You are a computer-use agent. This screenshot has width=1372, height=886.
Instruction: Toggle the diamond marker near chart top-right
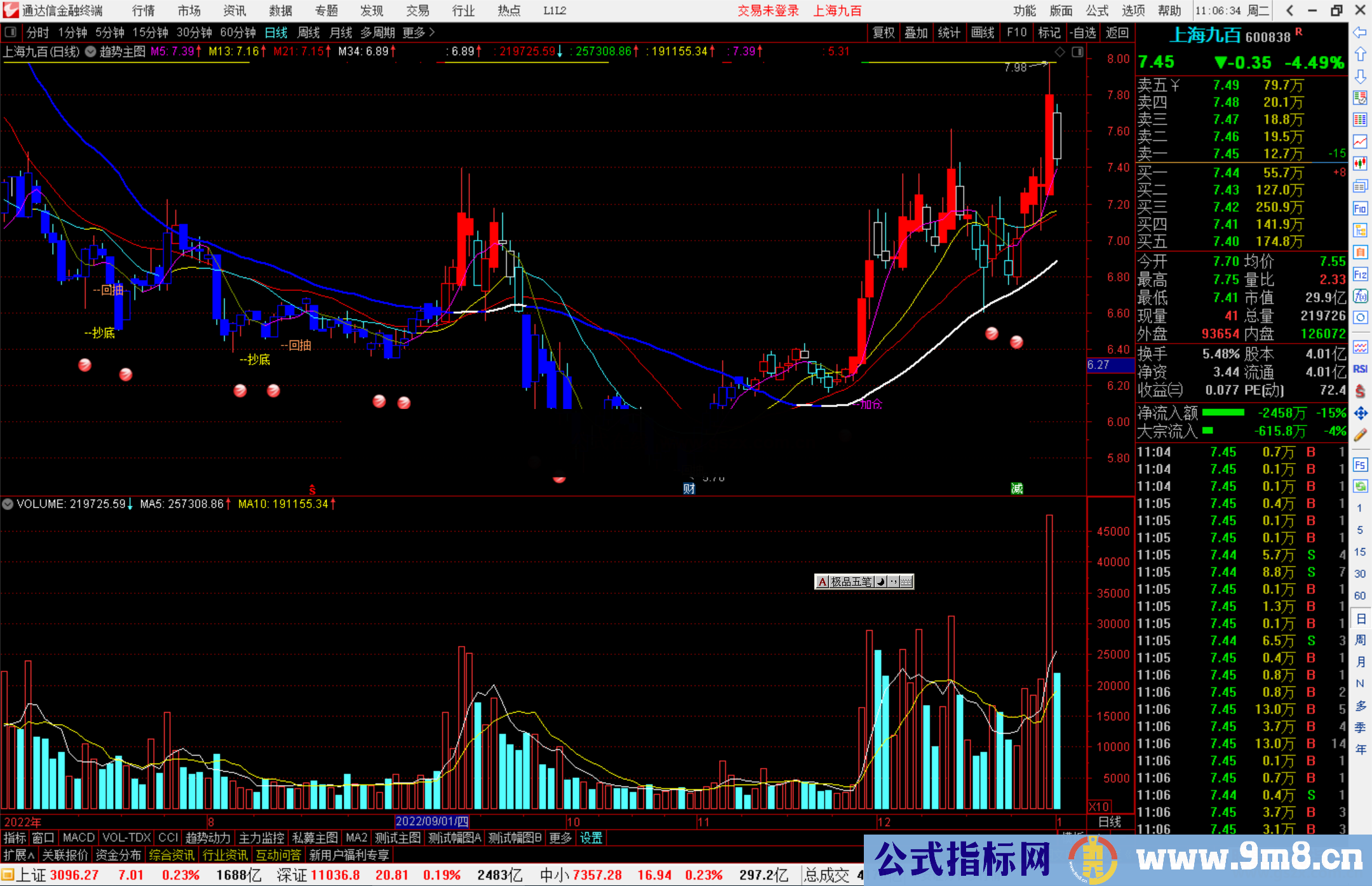pyautogui.click(x=1059, y=52)
